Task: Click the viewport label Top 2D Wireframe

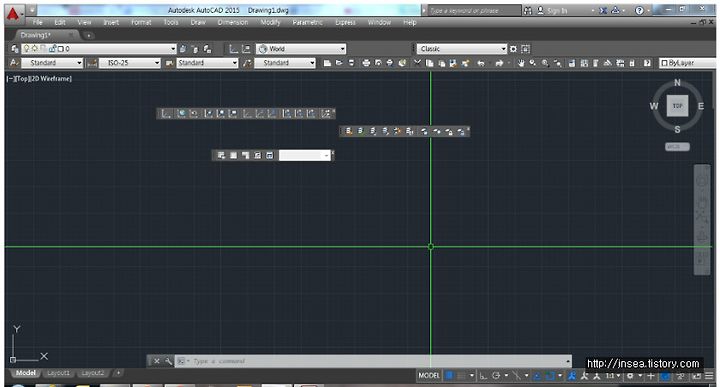Action: point(39,79)
